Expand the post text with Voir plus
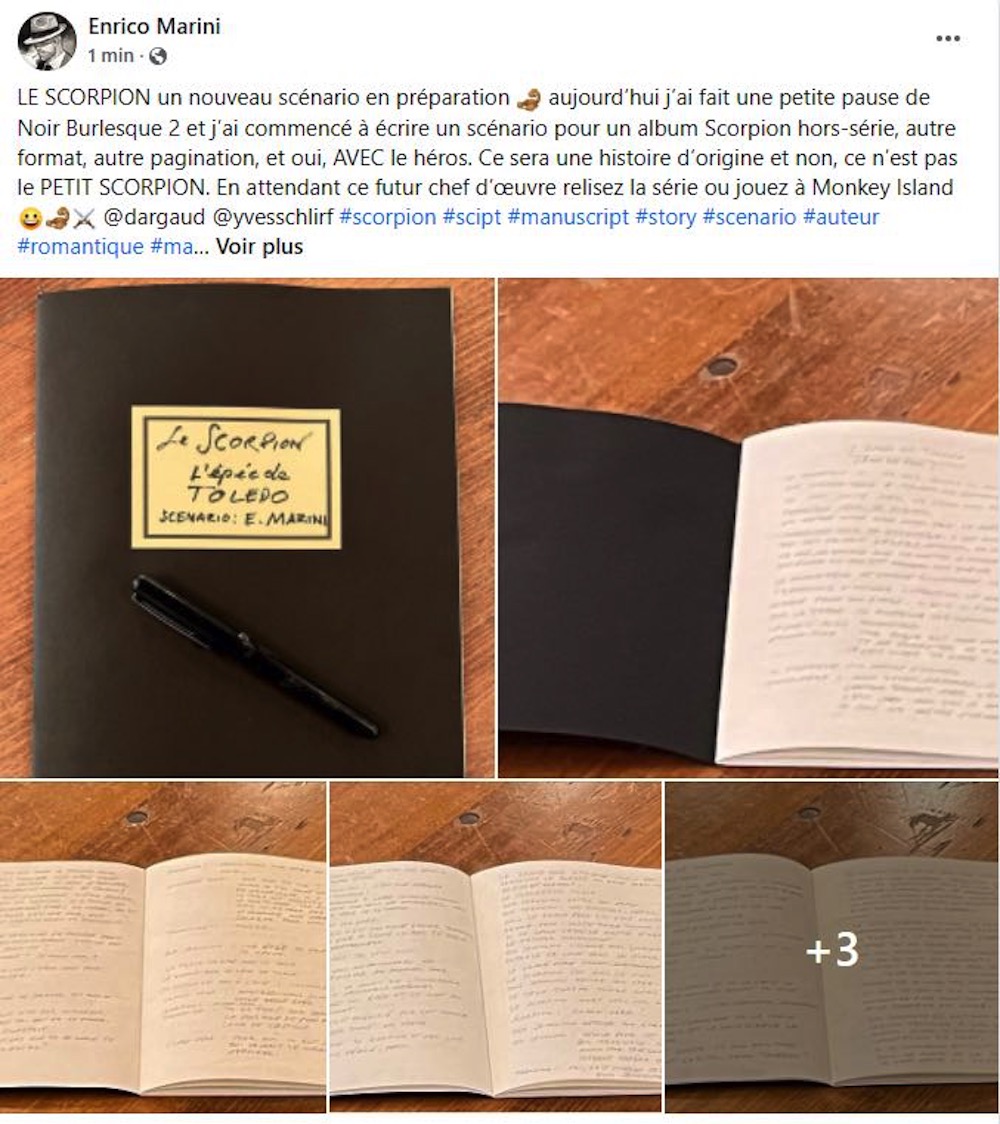 pos(259,247)
